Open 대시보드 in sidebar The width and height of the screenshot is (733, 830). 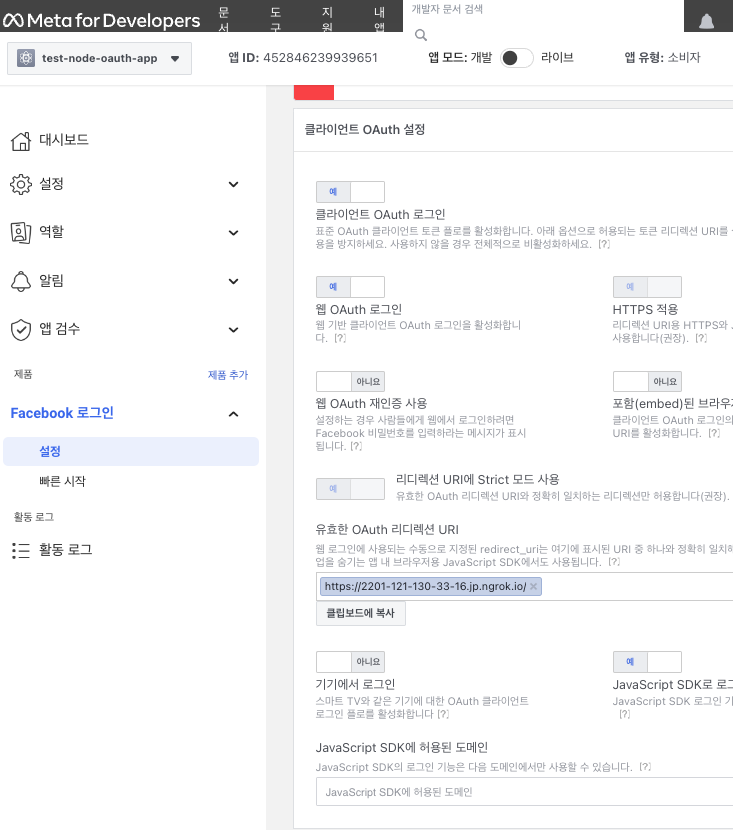[x=64, y=140]
